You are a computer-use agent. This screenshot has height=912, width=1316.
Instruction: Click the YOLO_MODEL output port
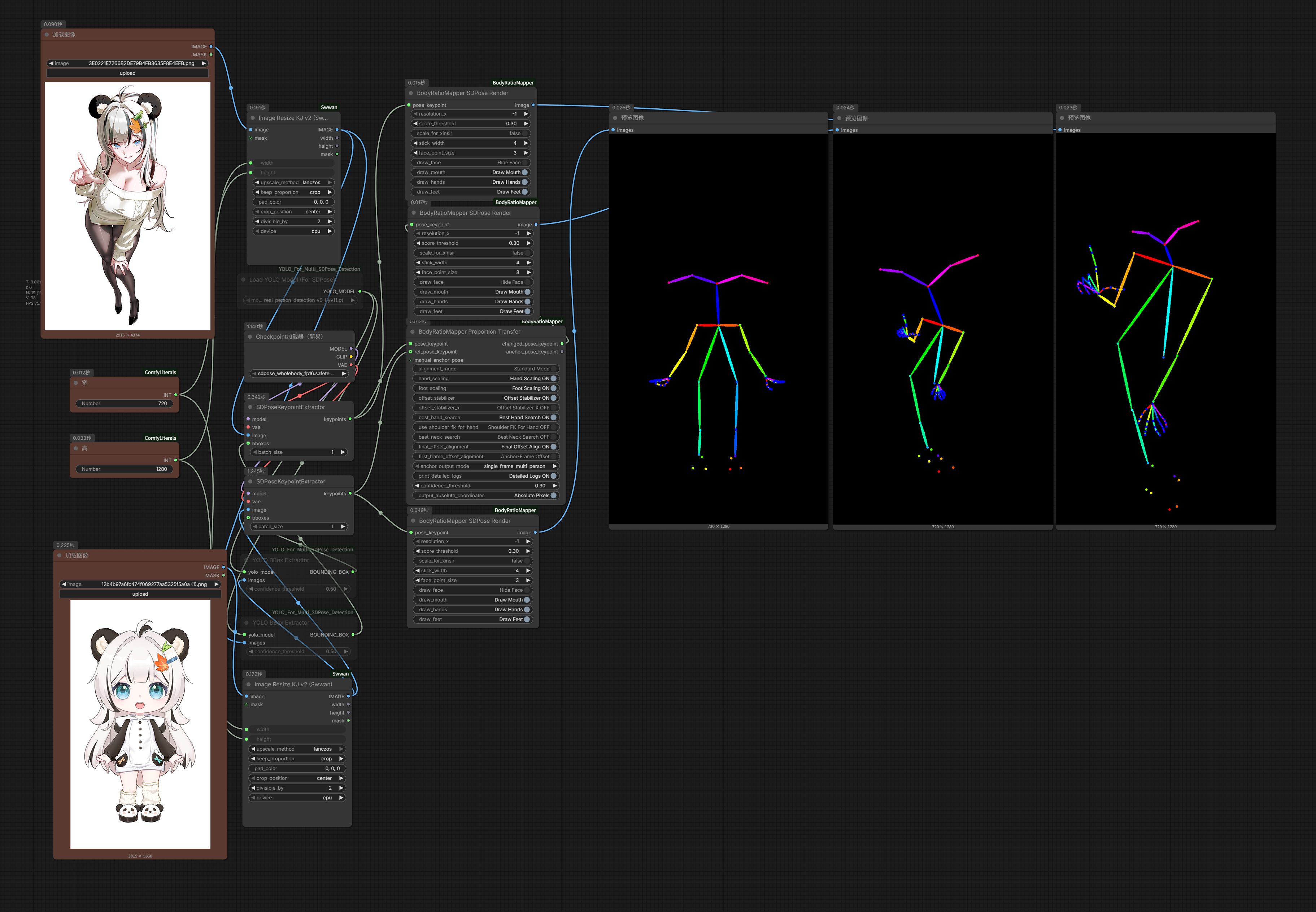click(x=359, y=291)
